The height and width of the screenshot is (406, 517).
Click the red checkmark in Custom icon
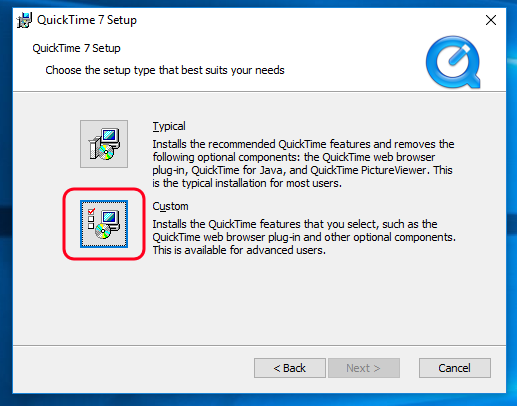click(91, 211)
